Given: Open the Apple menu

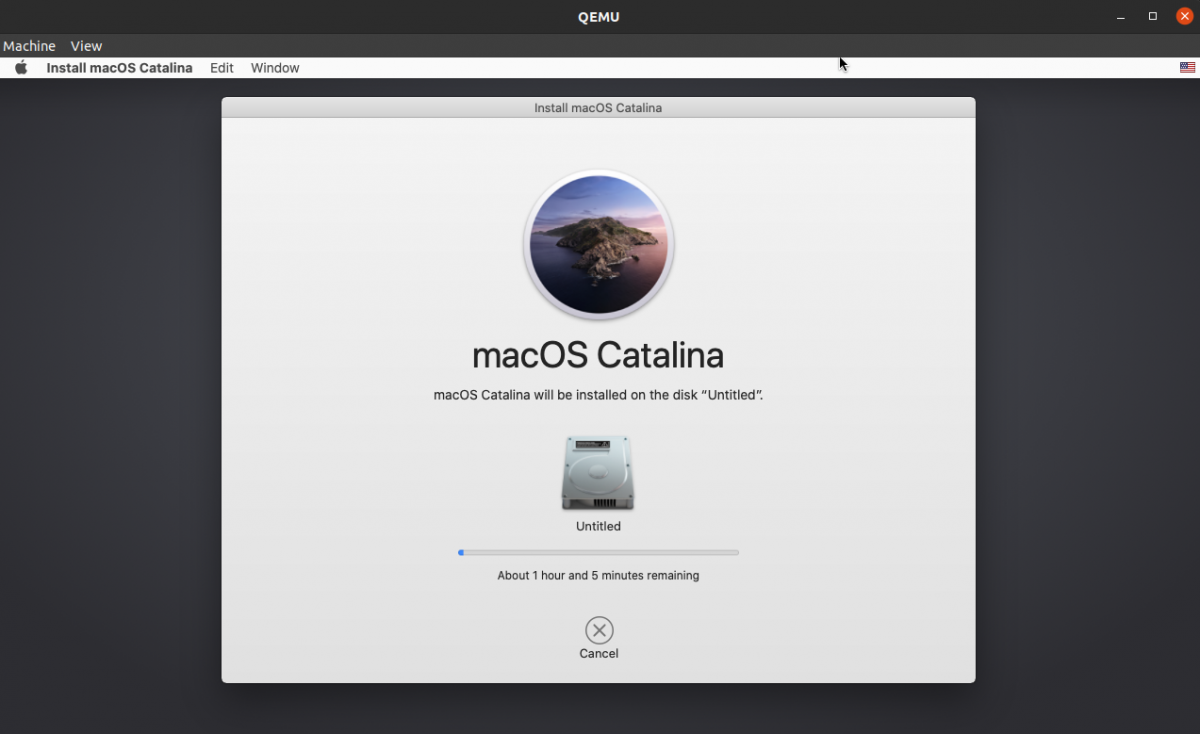Looking at the screenshot, I should click(x=21, y=67).
